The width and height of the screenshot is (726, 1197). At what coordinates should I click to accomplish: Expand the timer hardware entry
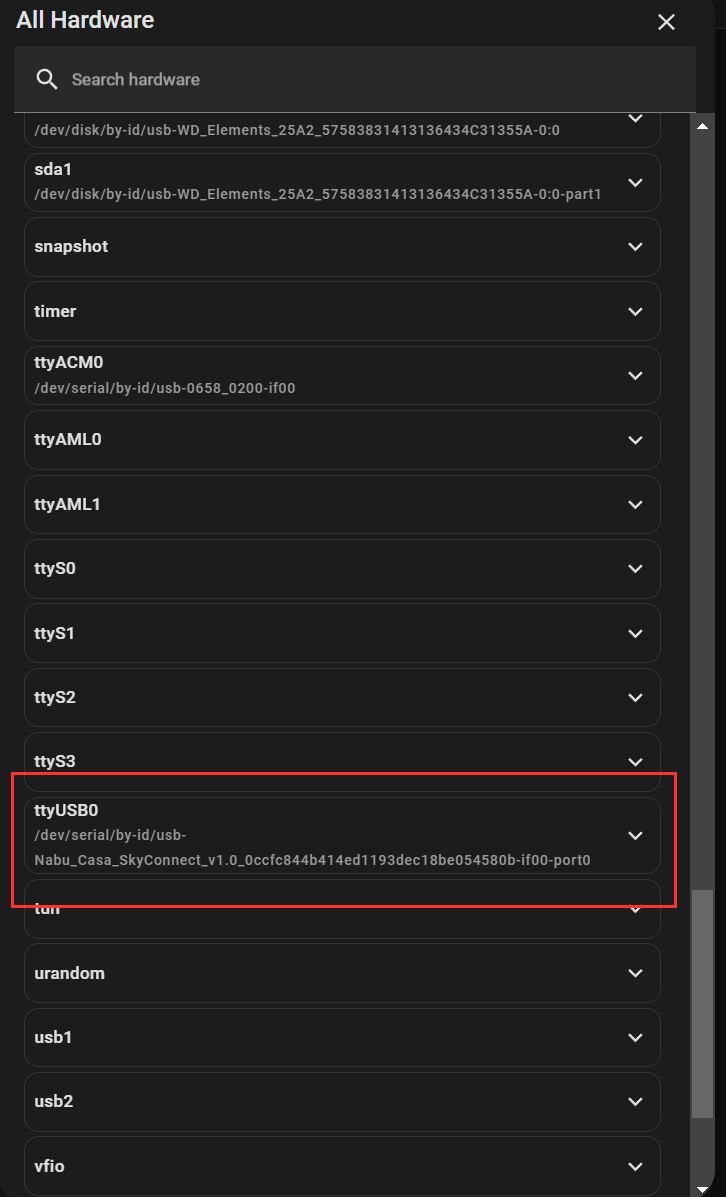pyautogui.click(x=635, y=311)
